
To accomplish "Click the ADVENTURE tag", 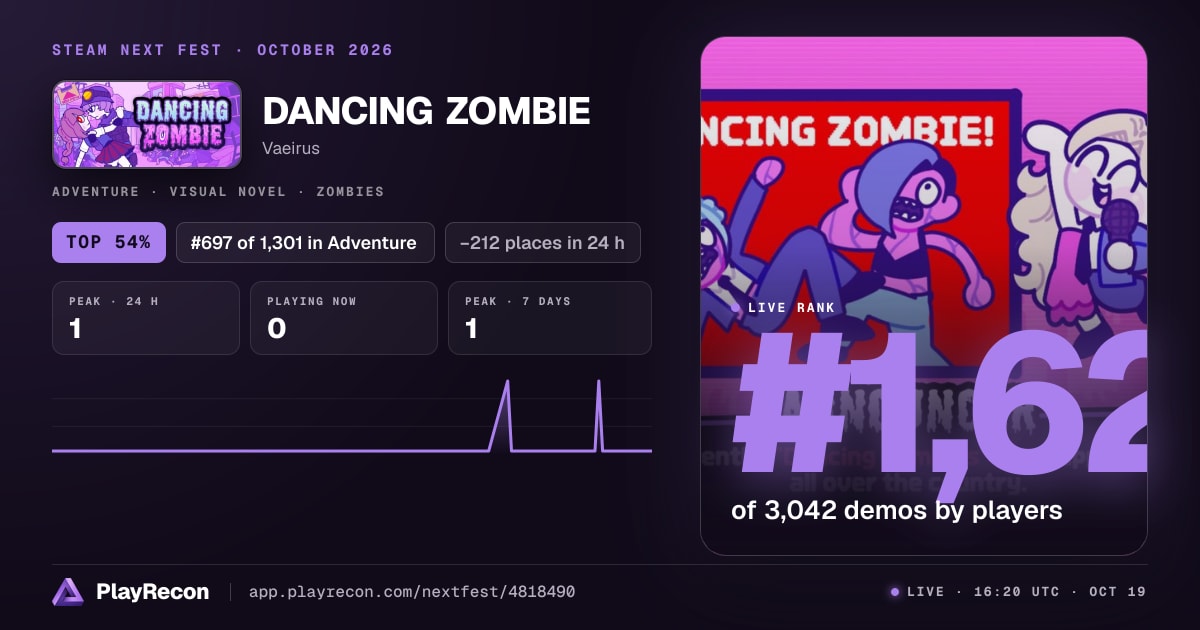I will pyautogui.click(x=96, y=191).
